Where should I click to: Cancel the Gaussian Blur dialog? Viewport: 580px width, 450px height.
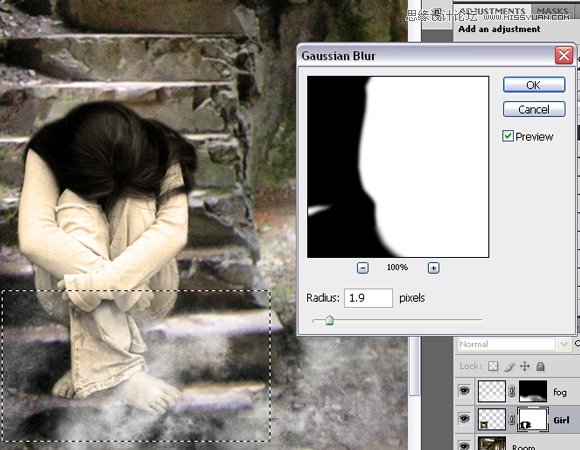pos(534,109)
